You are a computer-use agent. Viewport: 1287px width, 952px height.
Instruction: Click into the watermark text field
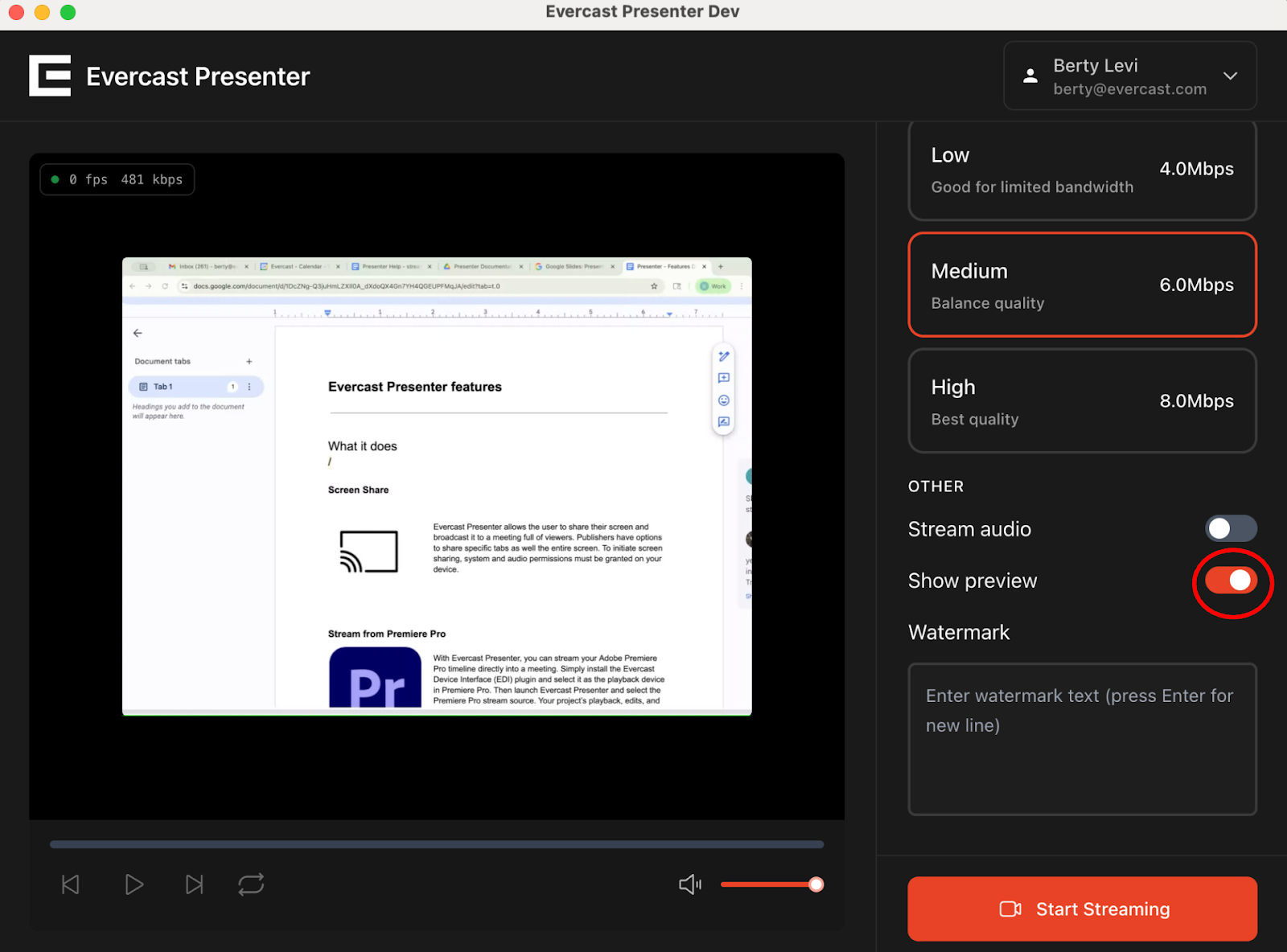pyautogui.click(x=1082, y=739)
